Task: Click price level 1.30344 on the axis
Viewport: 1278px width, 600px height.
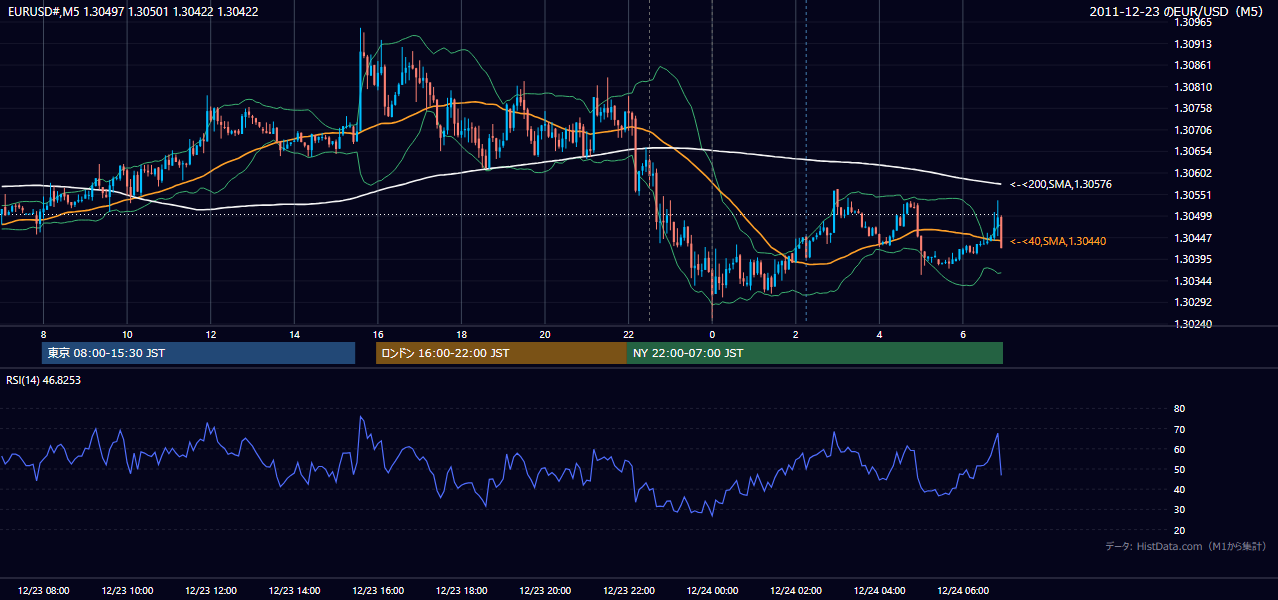Action: click(1195, 281)
